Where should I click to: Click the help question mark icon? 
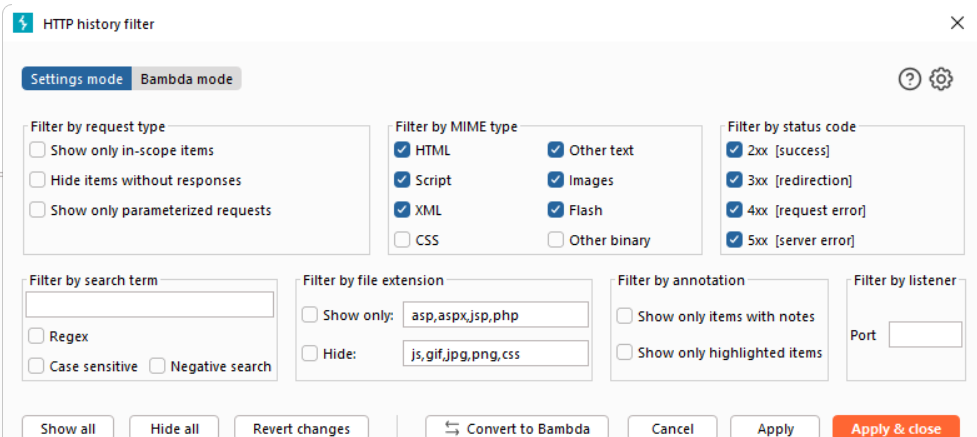[909, 80]
